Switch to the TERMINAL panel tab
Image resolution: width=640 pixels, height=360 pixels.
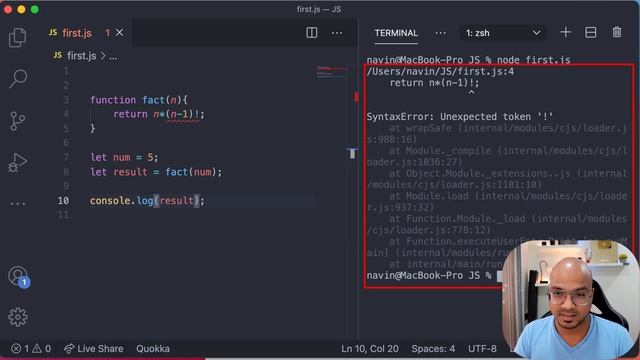coord(396,33)
